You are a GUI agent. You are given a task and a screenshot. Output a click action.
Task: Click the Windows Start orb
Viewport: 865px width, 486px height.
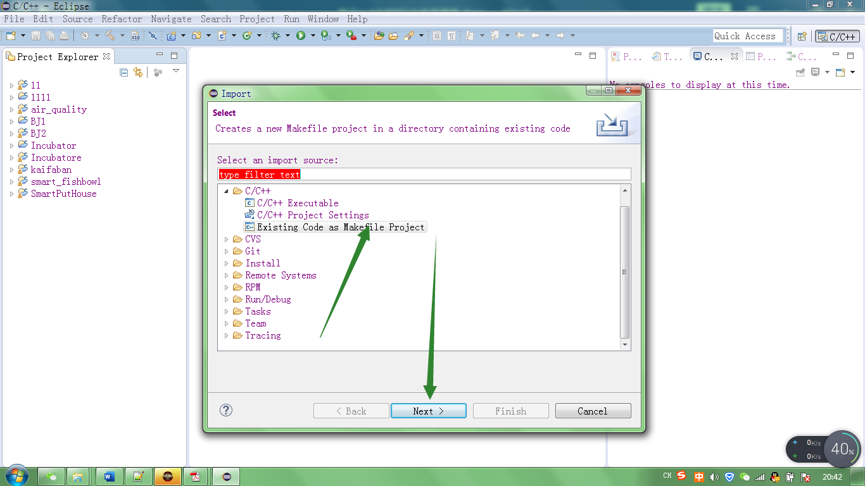click(x=16, y=476)
